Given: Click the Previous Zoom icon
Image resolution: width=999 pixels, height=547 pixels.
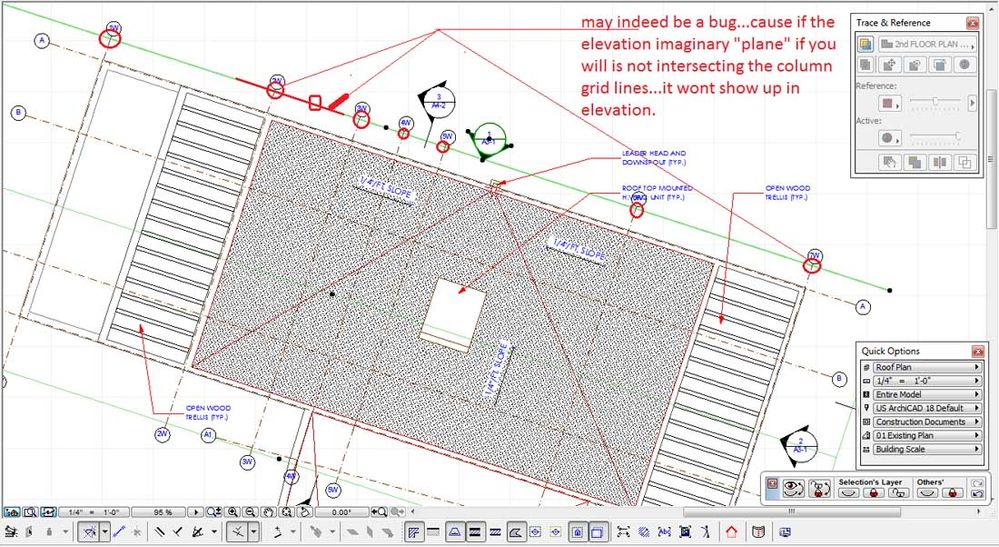Looking at the screenshot, I should 379,512.
